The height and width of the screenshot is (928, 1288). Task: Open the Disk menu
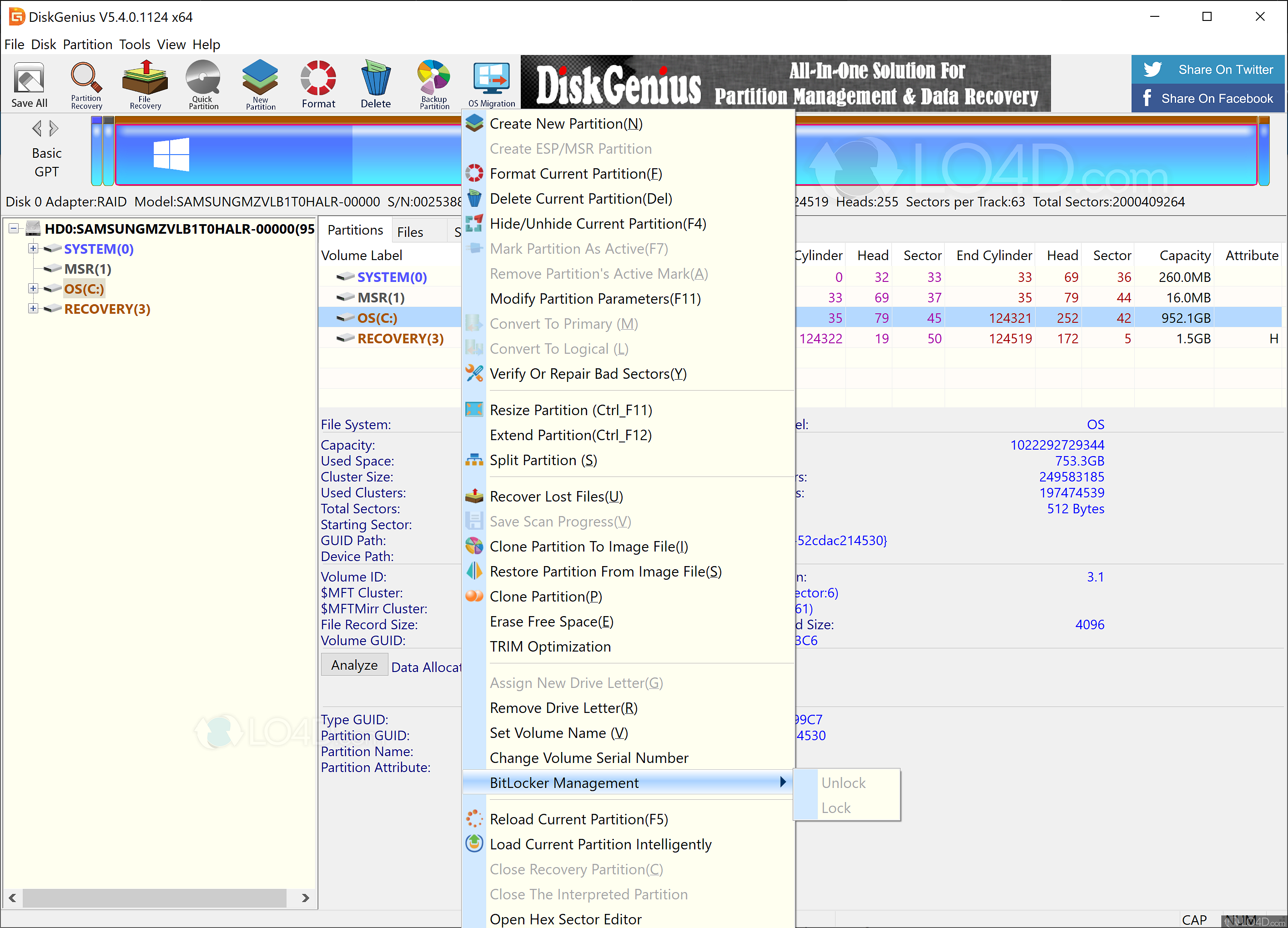click(x=44, y=44)
